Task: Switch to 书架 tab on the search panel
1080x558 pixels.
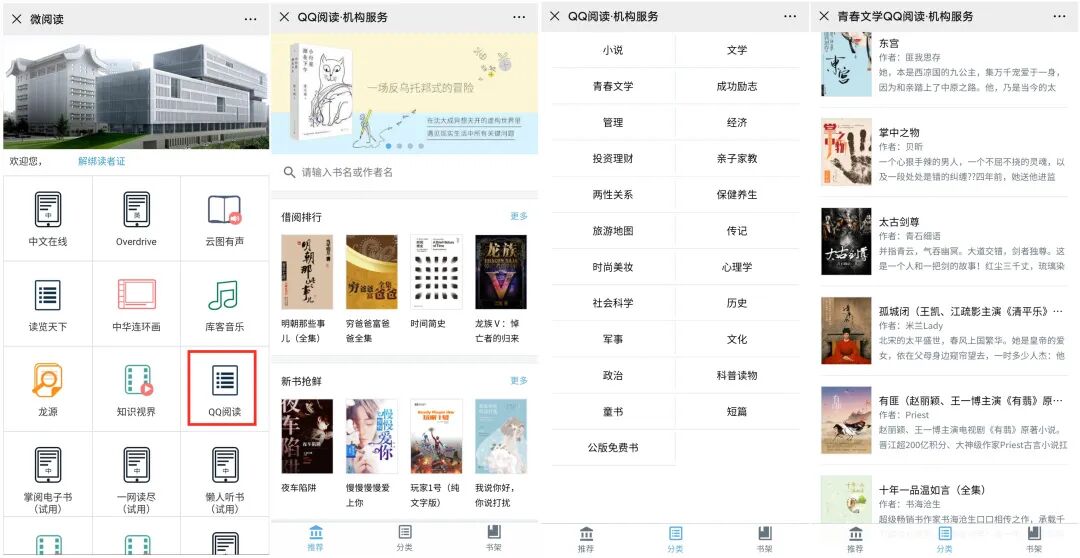Action: pyautogui.click(x=494, y=539)
